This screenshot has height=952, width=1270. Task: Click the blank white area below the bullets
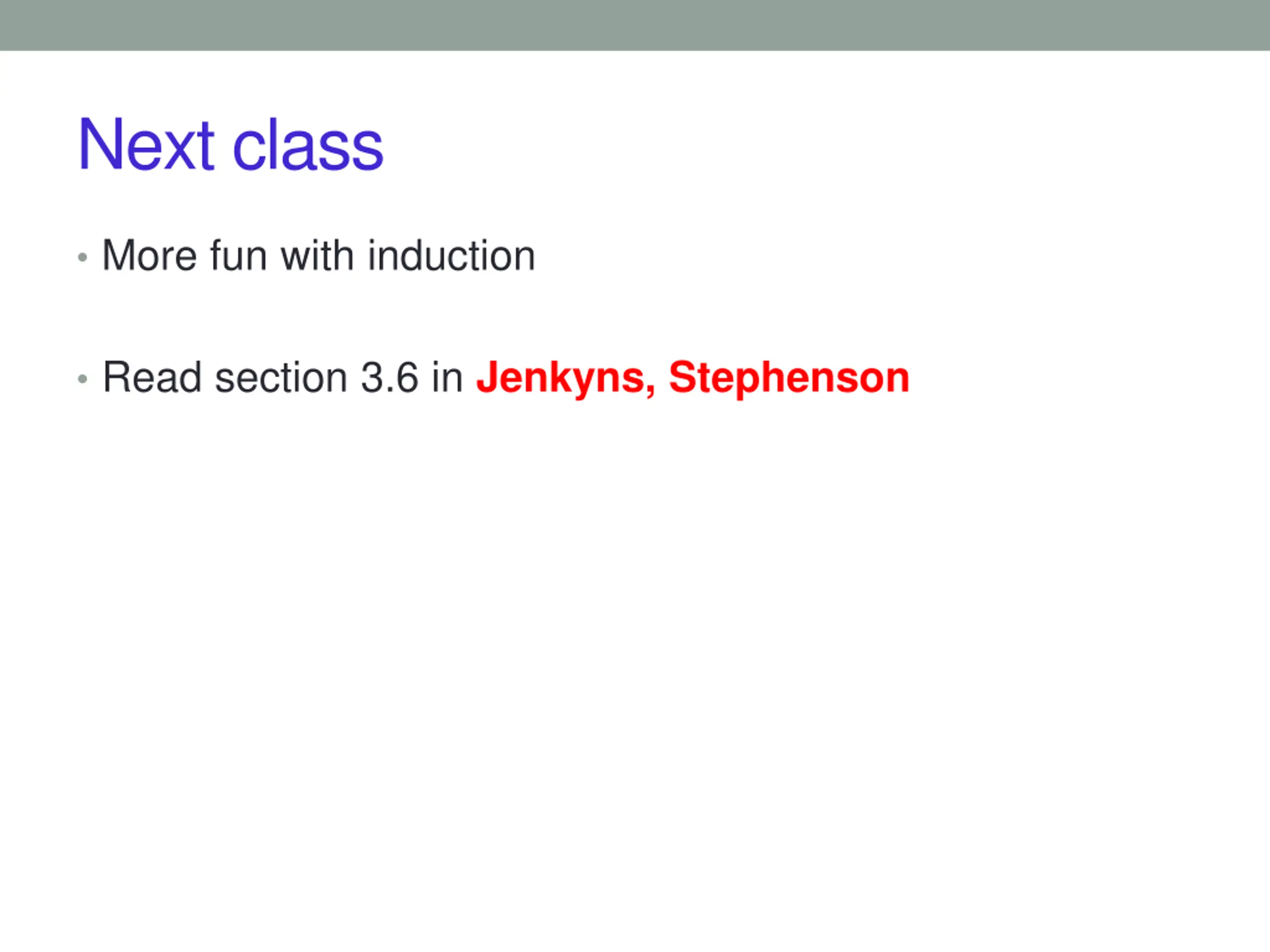(x=635, y=660)
